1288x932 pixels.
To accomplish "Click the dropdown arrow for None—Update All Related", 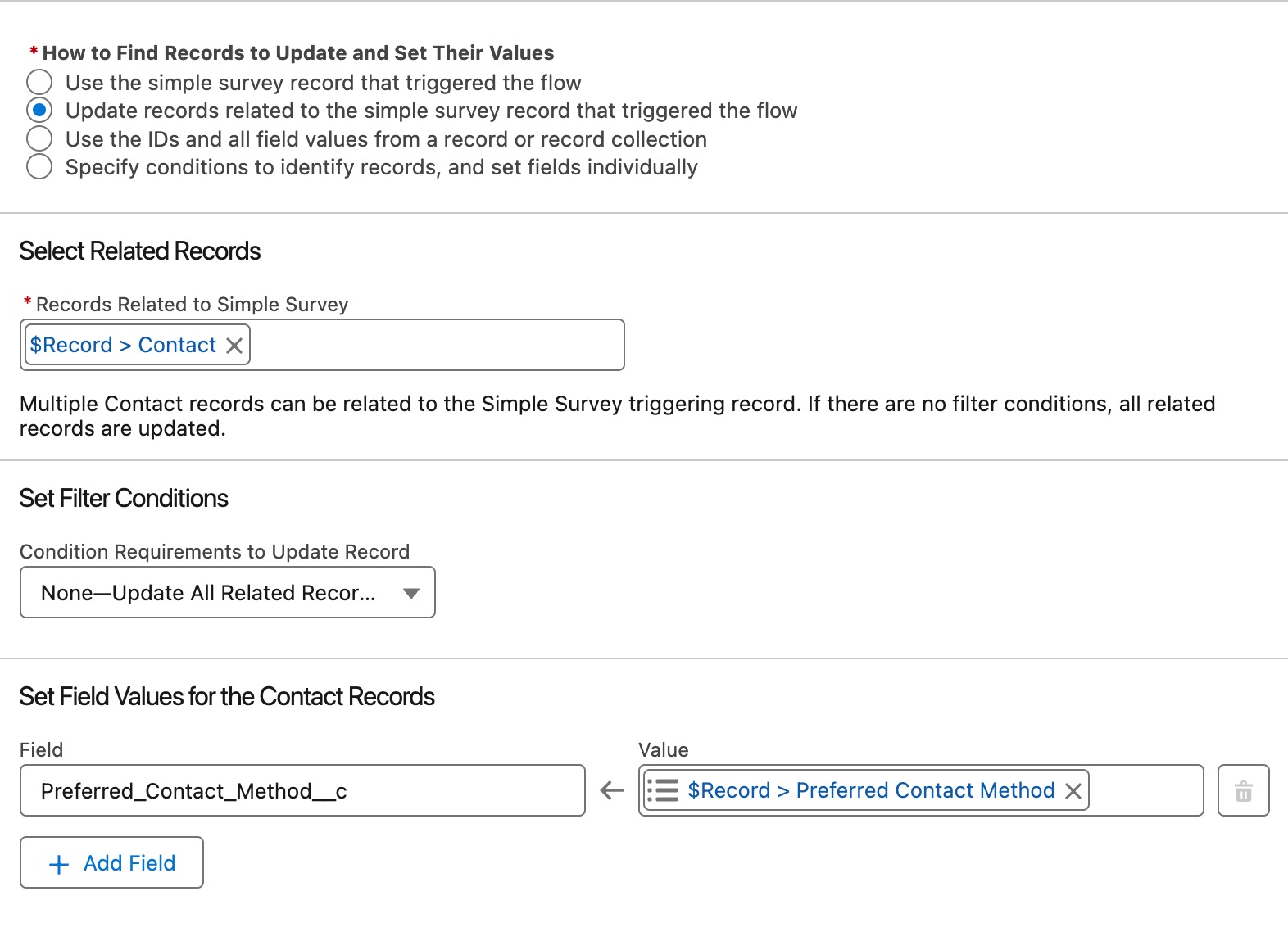I will [411, 593].
